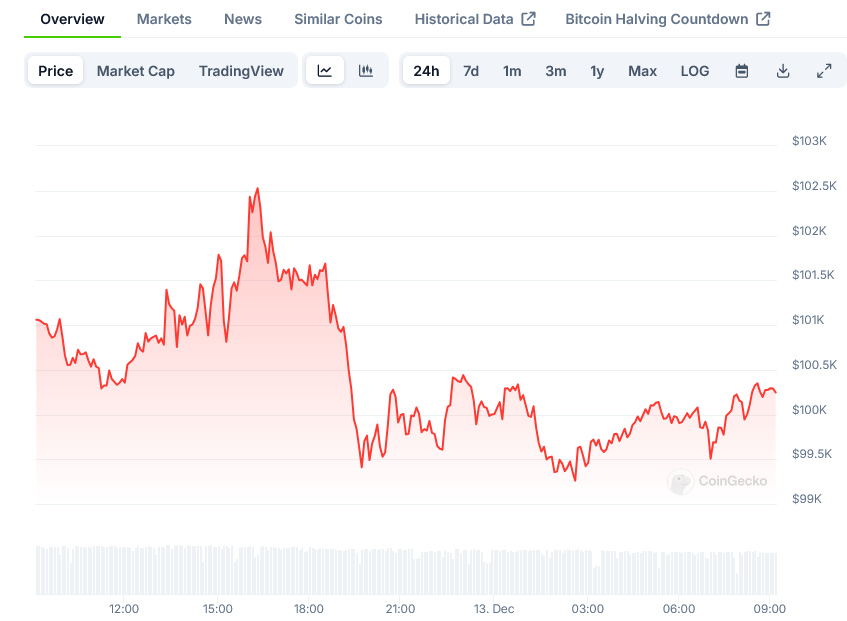Select the TradingView chart option
Viewport: 847px width, 621px height.
click(x=241, y=71)
